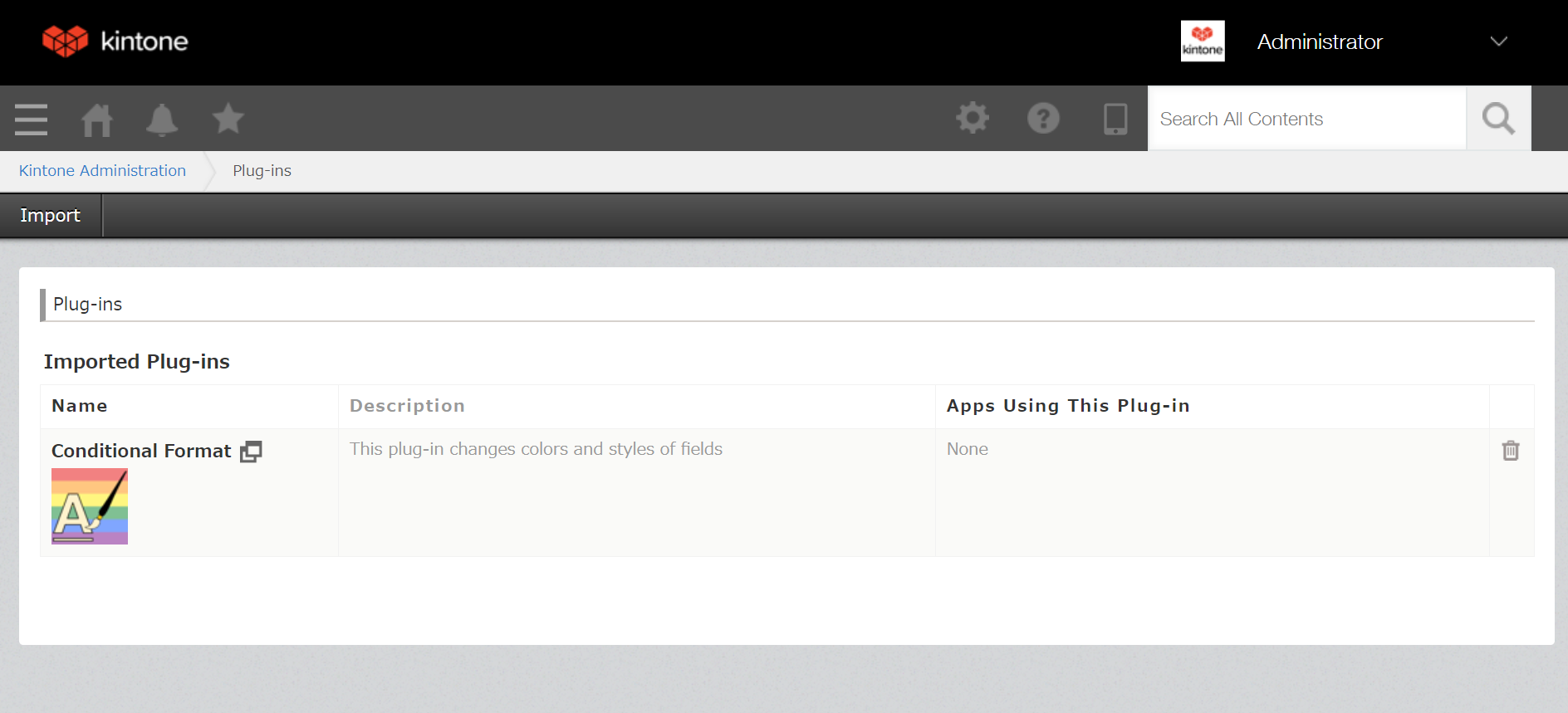Viewport: 1568px width, 713px height.
Task: Click the Conditional Format plug-in name
Action: pyautogui.click(x=141, y=451)
